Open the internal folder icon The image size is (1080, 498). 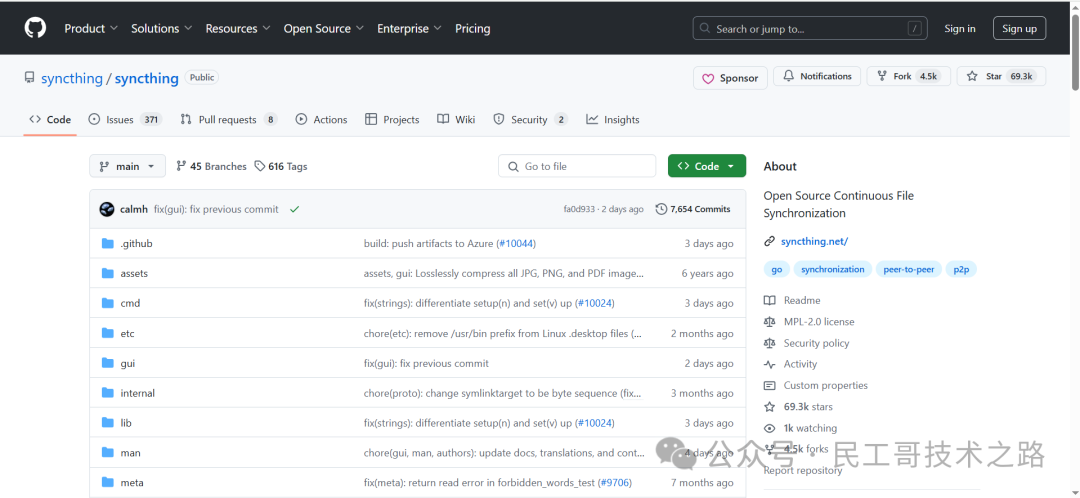(x=107, y=393)
